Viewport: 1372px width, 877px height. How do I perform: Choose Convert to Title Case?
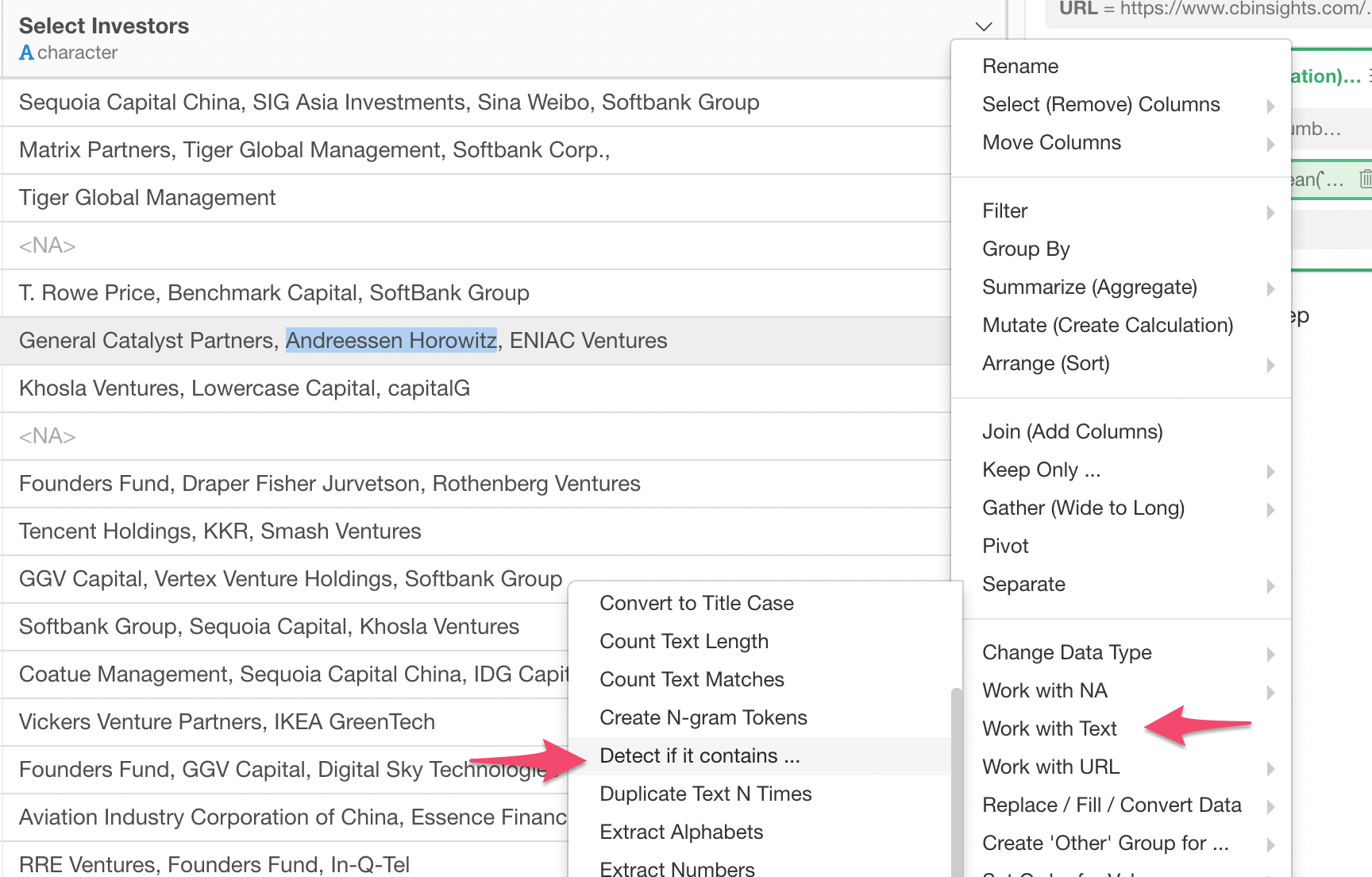tap(760, 603)
